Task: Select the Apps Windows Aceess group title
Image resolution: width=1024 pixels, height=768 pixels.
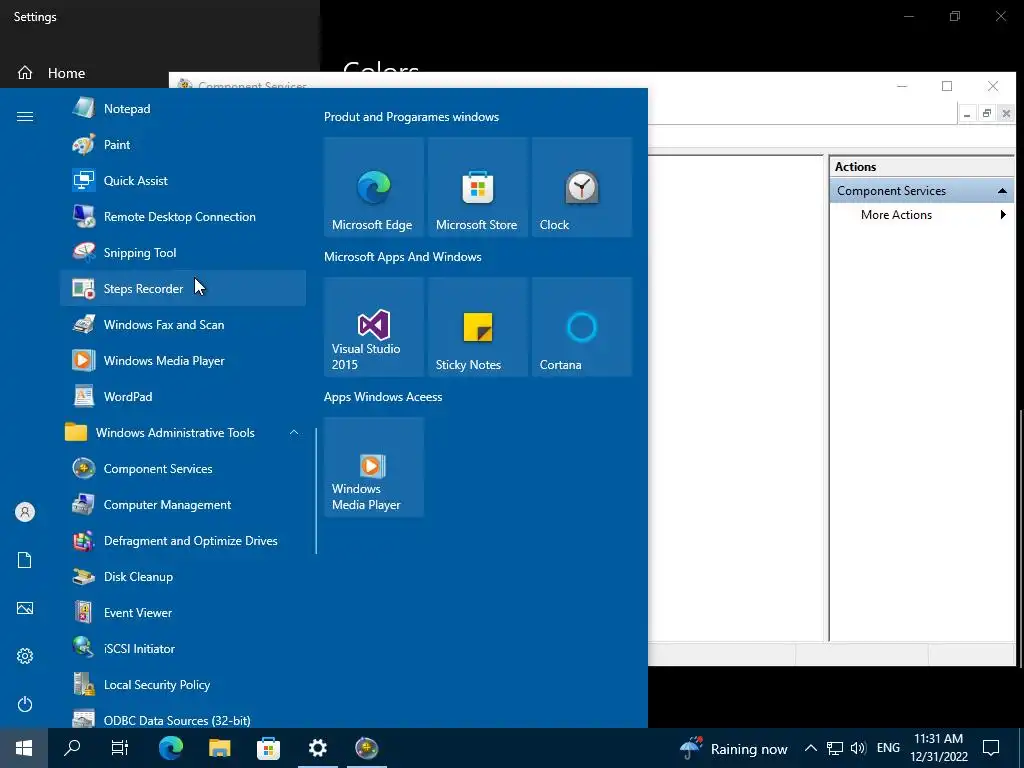Action: [x=383, y=396]
